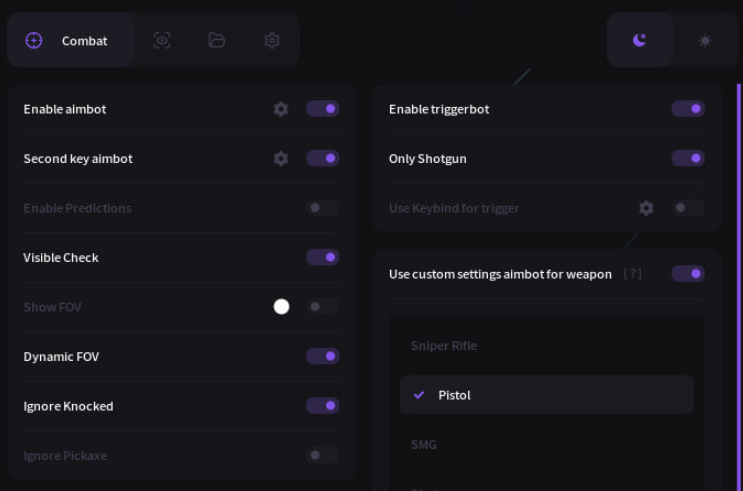Toggle Enable aimbot switch
The height and width of the screenshot is (491, 743).
(x=323, y=109)
